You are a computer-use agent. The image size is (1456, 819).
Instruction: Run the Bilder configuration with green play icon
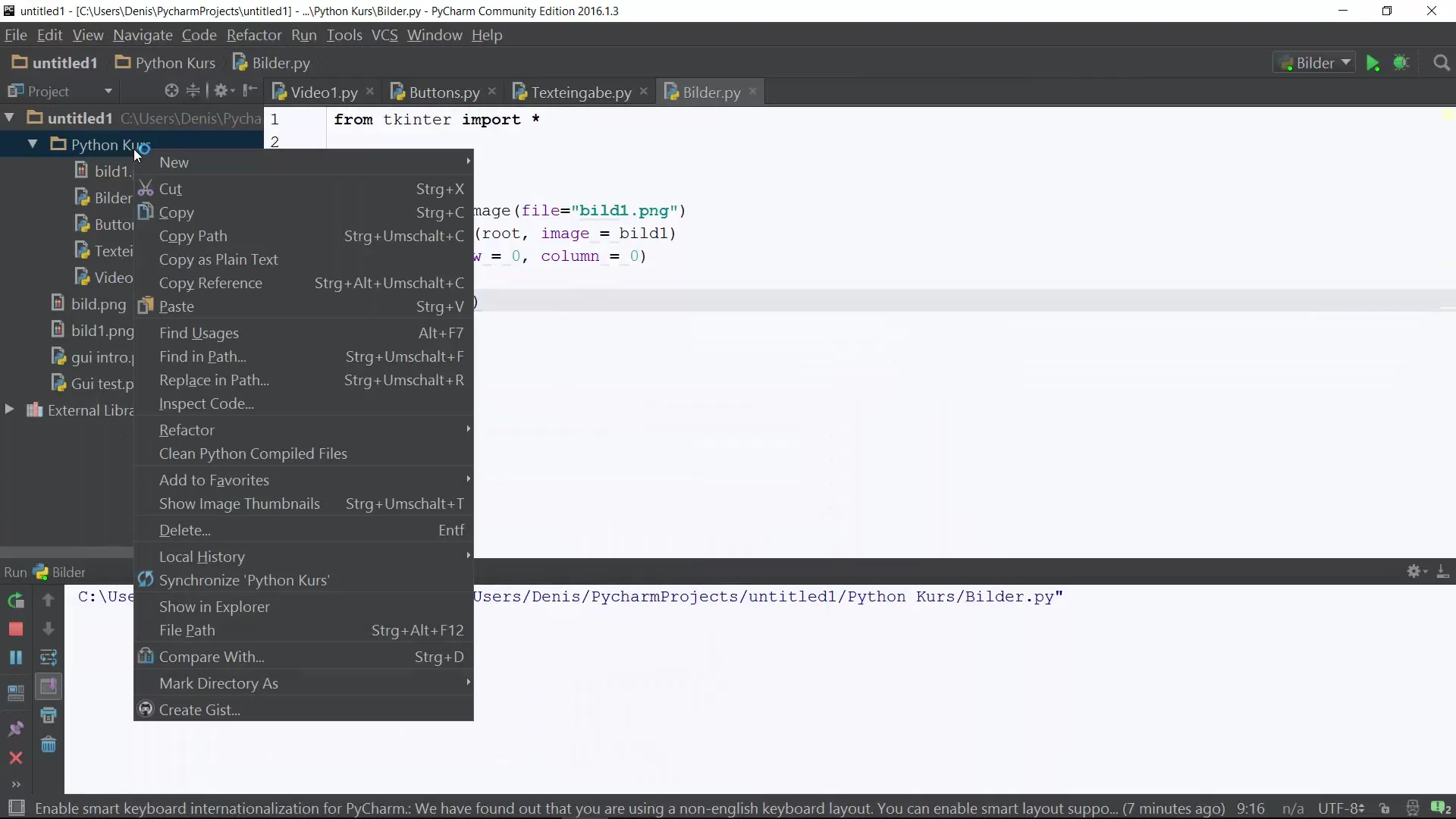coord(1373,63)
